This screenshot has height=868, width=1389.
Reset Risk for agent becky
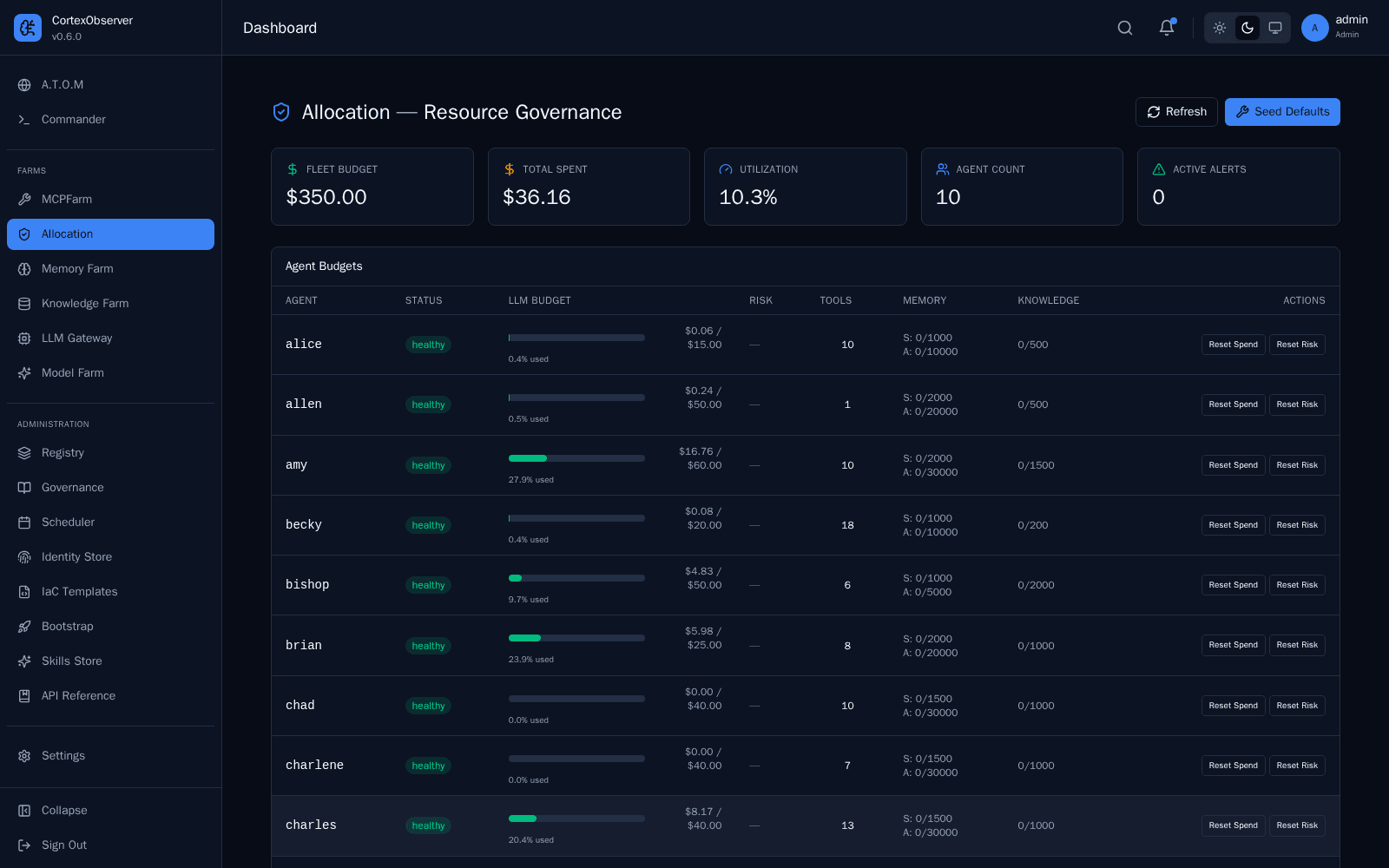(x=1297, y=525)
